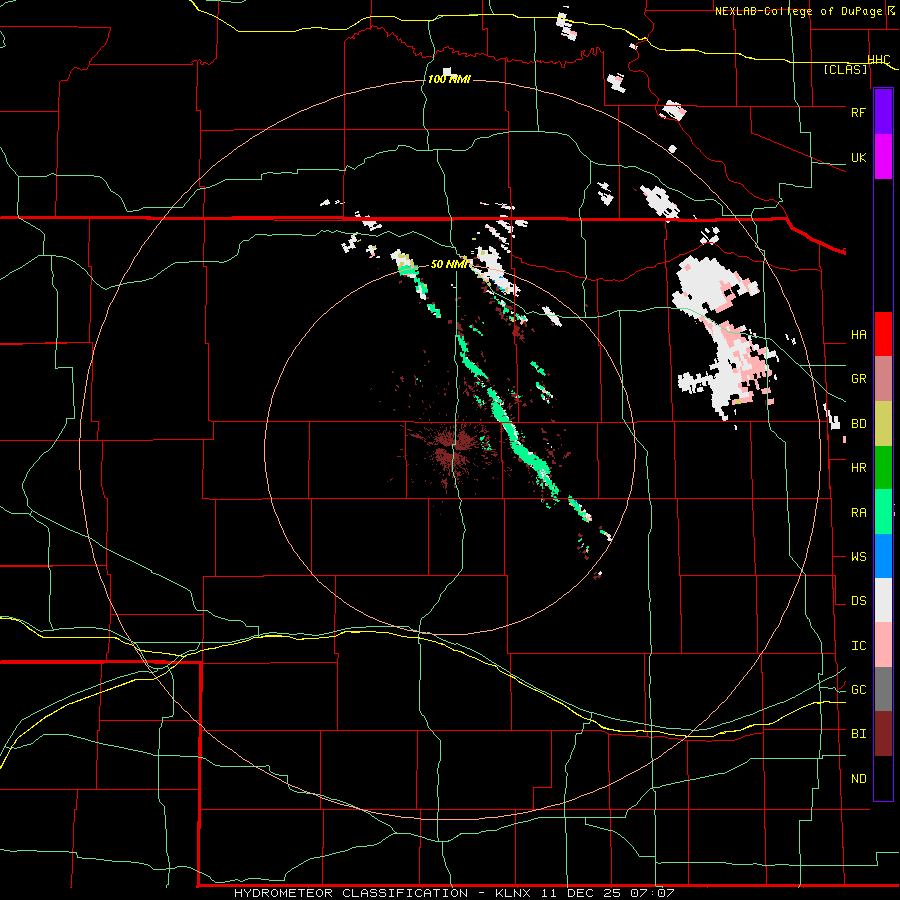This screenshot has height=900, width=900.
Task: Click the "WS" legend label
Action: [x=858, y=557]
